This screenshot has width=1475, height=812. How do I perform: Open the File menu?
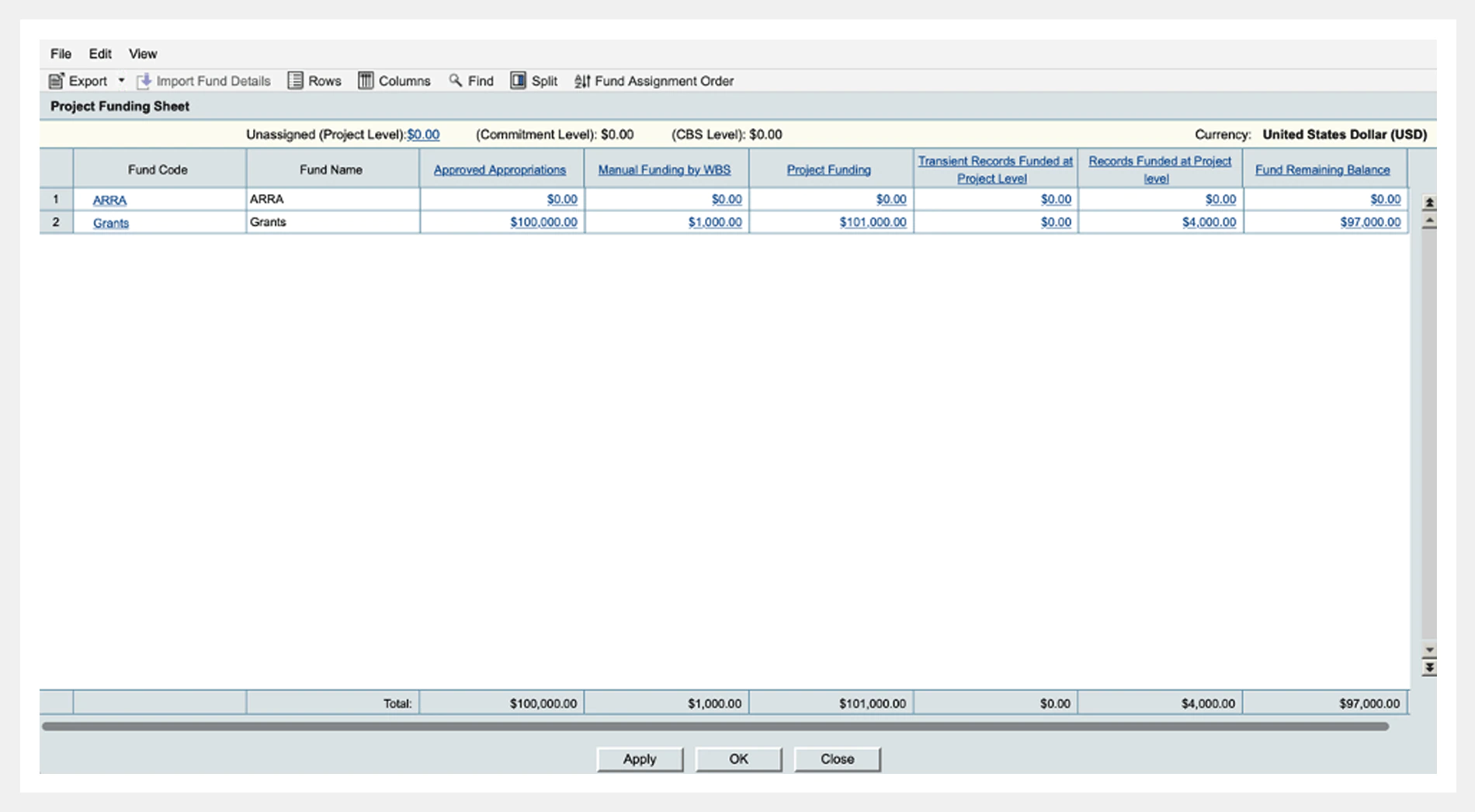coord(61,54)
